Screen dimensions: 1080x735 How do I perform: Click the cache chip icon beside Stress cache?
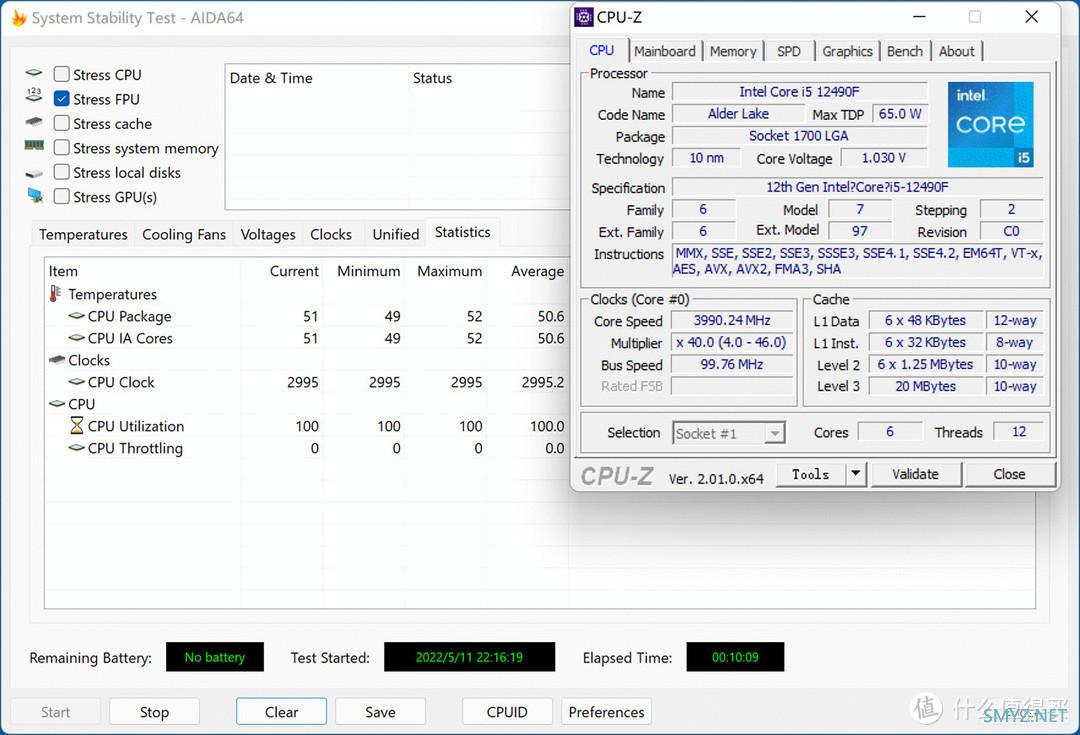click(34, 122)
